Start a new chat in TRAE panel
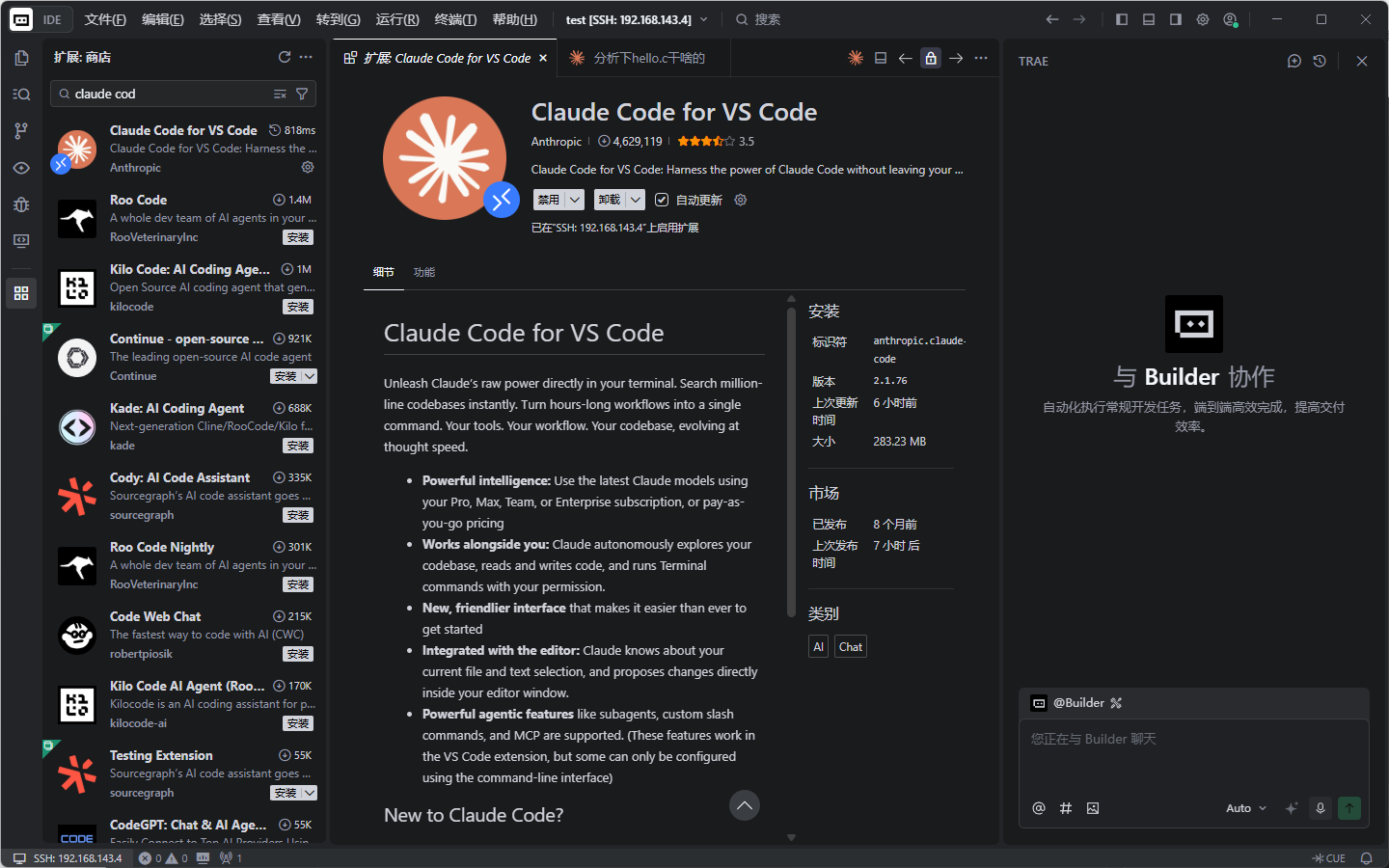Screen dimensions: 1389x868 (x=1294, y=61)
